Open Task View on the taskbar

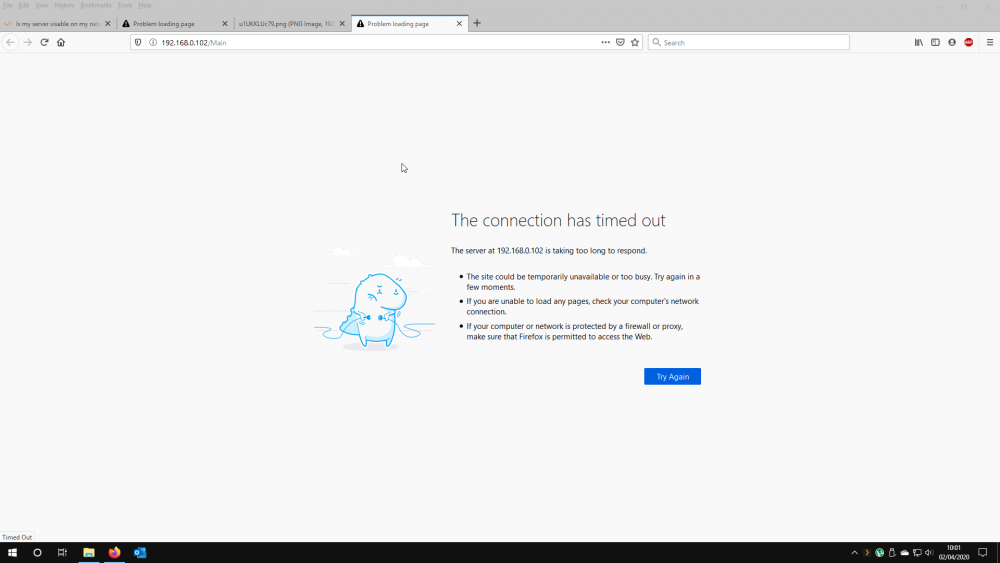click(x=62, y=553)
